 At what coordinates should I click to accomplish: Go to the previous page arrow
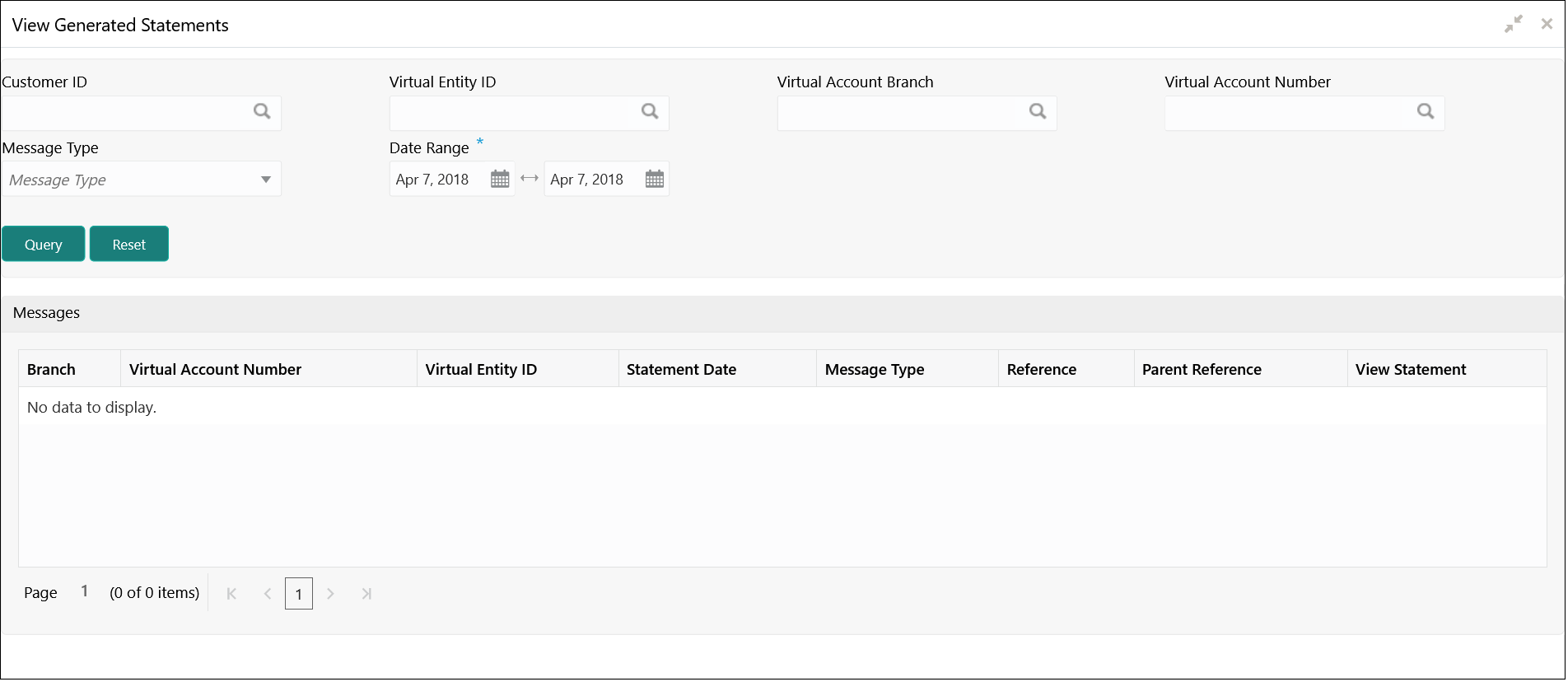(x=267, y=594)
